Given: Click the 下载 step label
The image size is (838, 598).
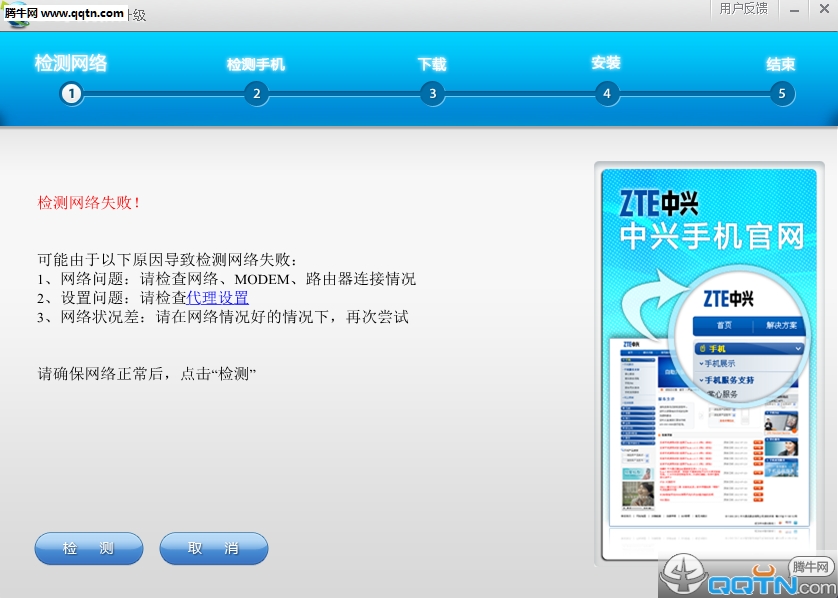Looking at the screenshot, I should pos(432,65).
